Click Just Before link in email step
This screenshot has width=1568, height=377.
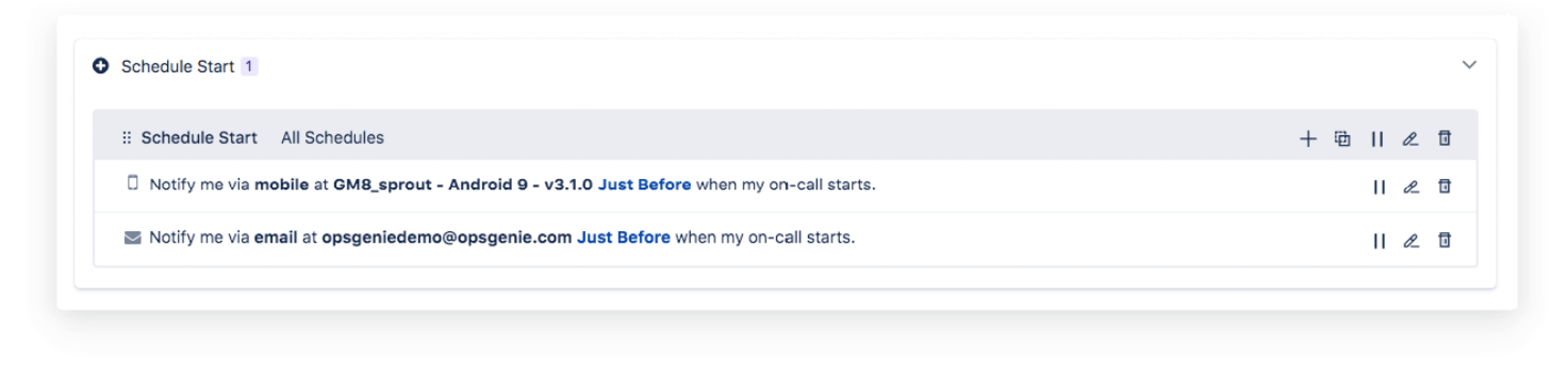[x=623, y=237]
